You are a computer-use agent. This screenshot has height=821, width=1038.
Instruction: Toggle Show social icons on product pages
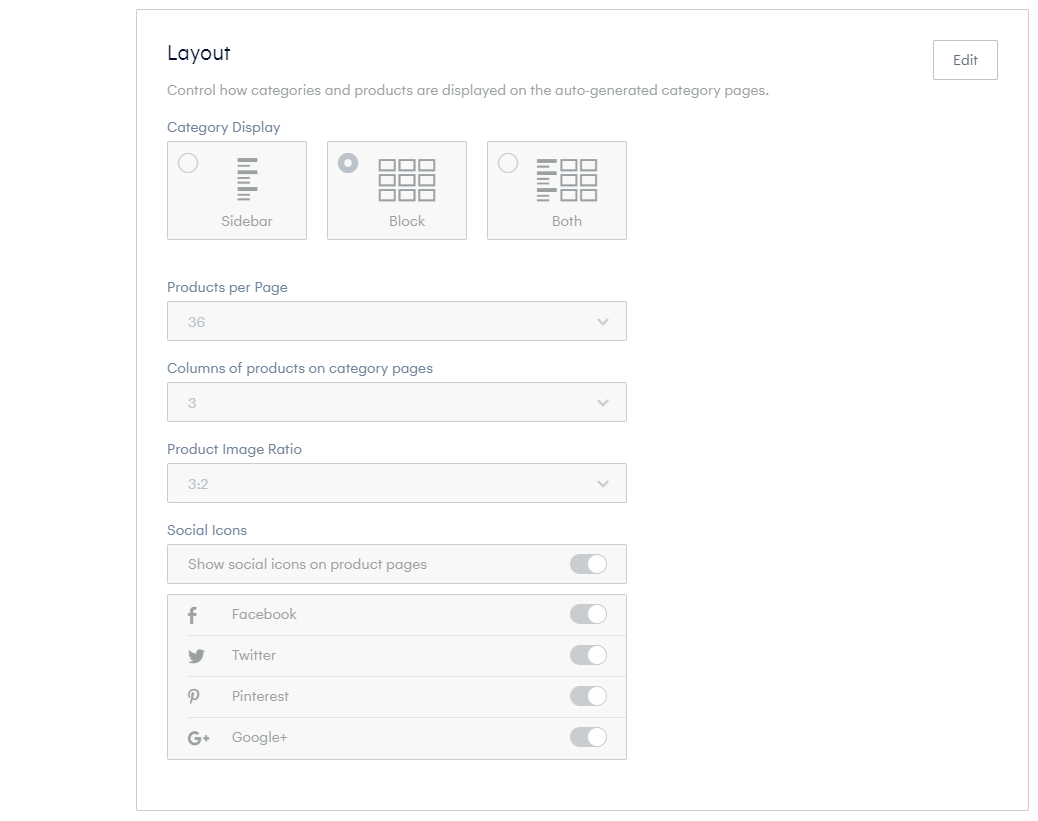click(x=588, y=564)
